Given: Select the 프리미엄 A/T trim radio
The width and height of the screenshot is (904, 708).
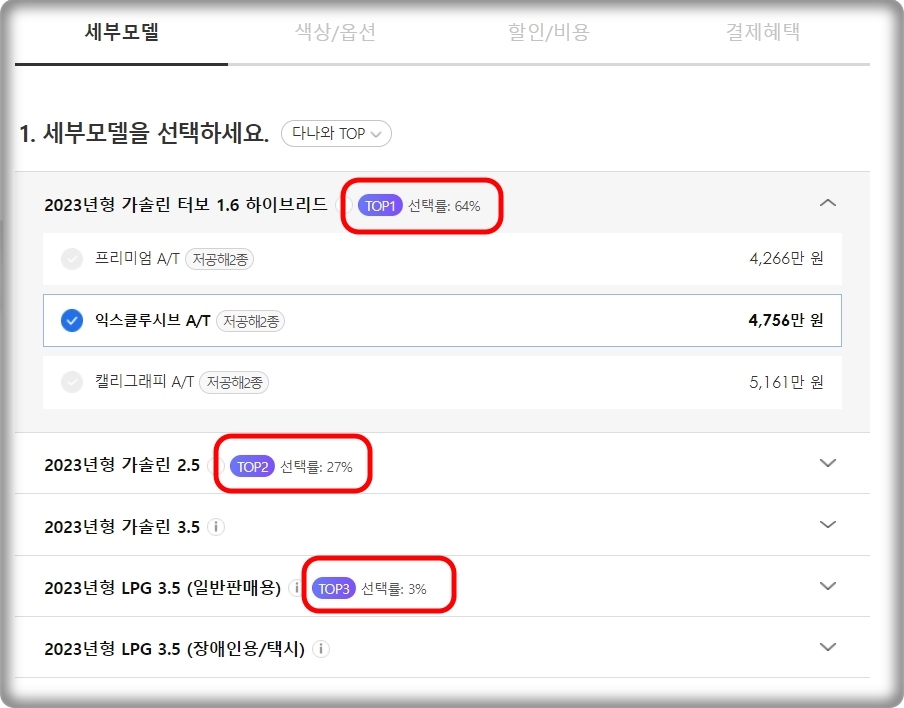Looking at the screenshot, I should tap(72, 259).
